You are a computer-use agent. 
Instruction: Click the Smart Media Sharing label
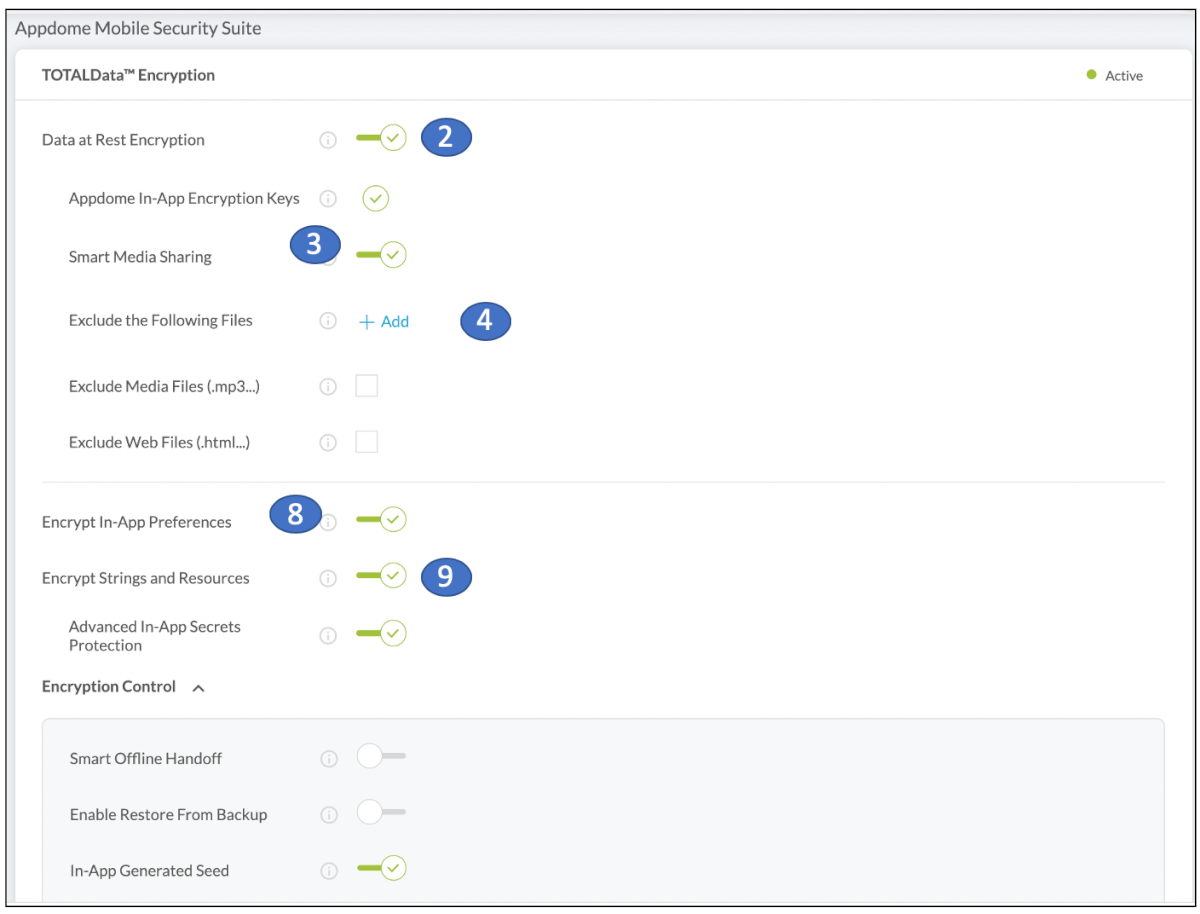coord(140,257)
